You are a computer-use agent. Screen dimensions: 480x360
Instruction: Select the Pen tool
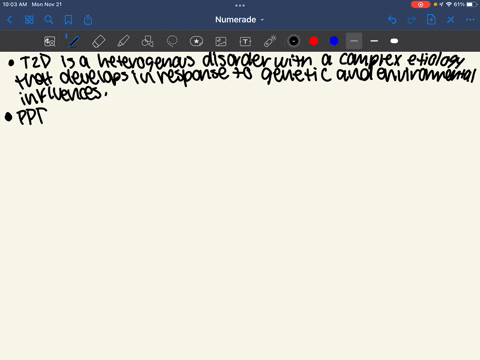[x=74, y=41]
